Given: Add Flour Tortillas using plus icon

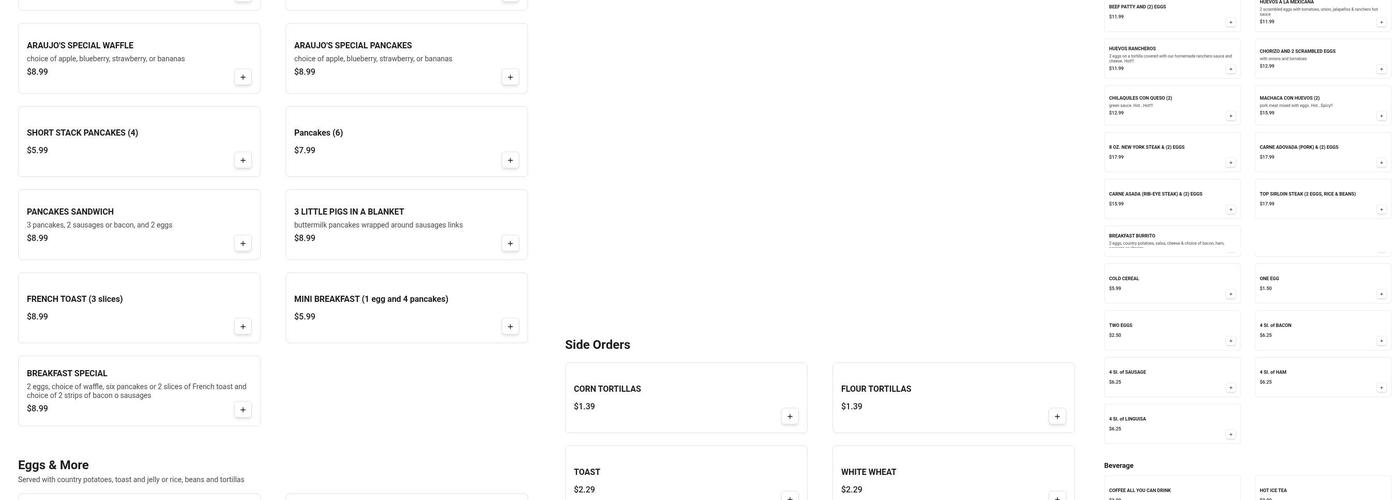Looking at the screenshot, I should (x=1057, y=416).
